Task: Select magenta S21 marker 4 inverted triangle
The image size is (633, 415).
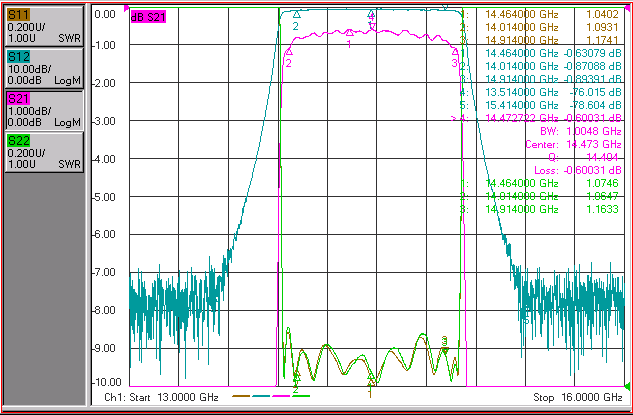Action: coord(372,27)
